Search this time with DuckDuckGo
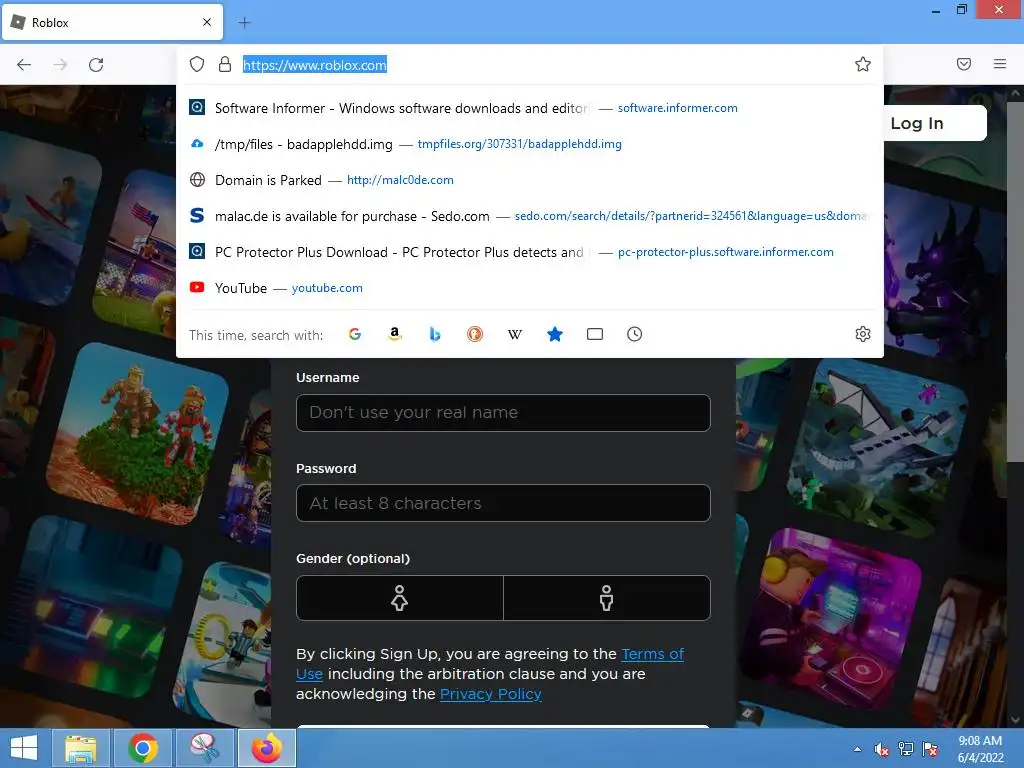This screenshot has height=768, width=1024. [475, 334]
